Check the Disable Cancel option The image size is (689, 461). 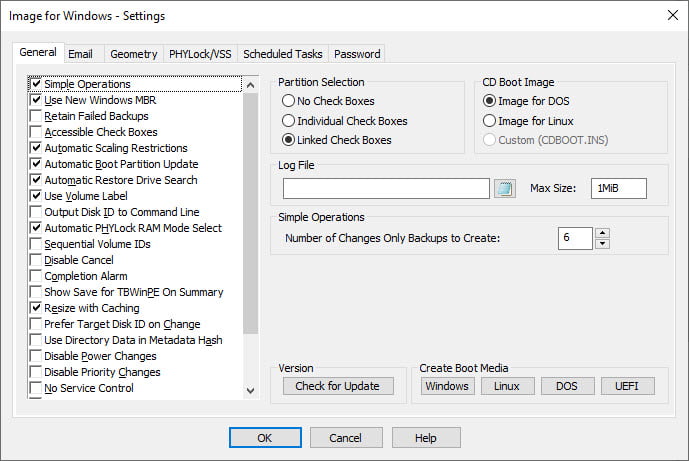[x=36, y=260]
